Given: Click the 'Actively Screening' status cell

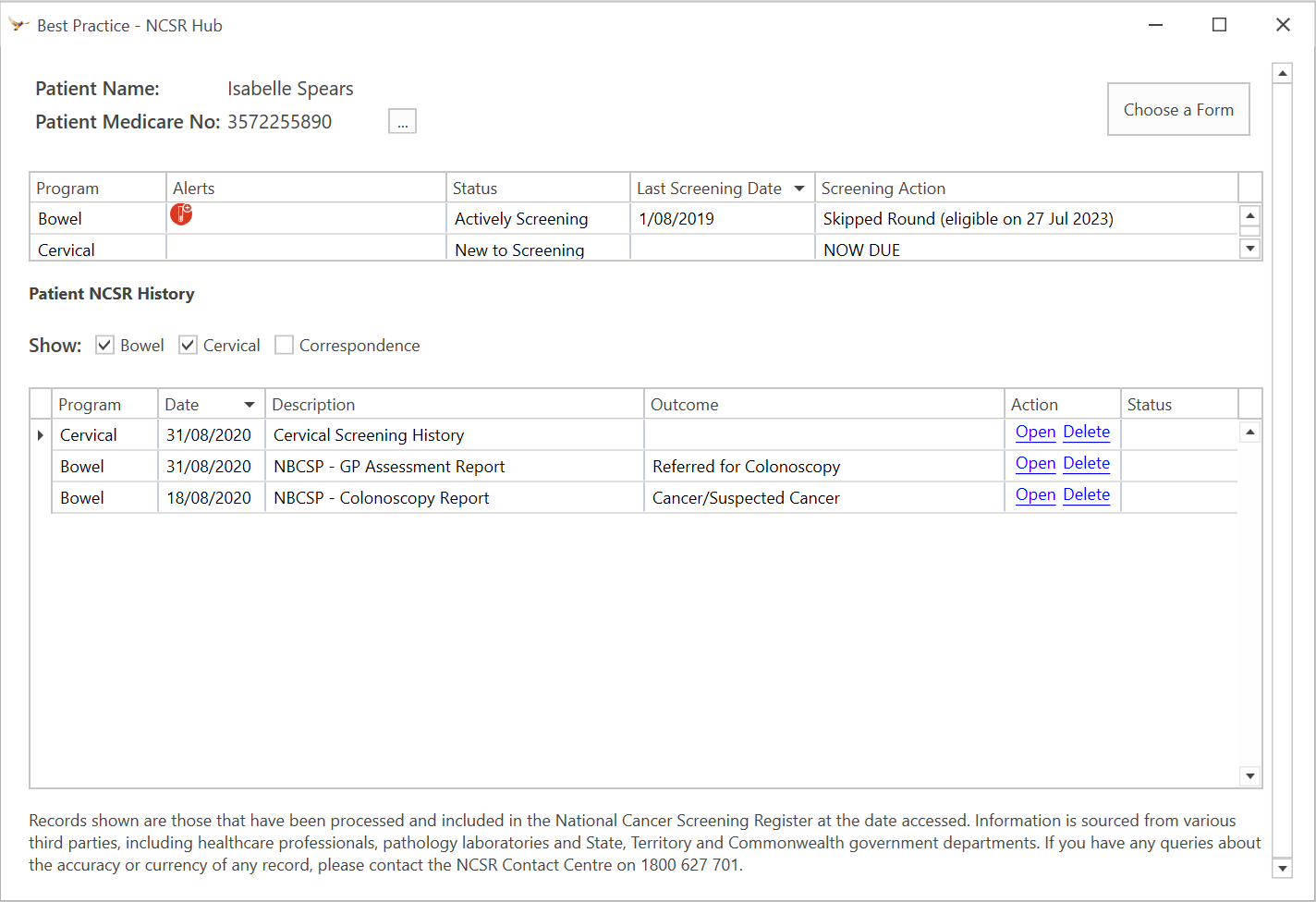Looking at the screenshot, I should 538,219.
